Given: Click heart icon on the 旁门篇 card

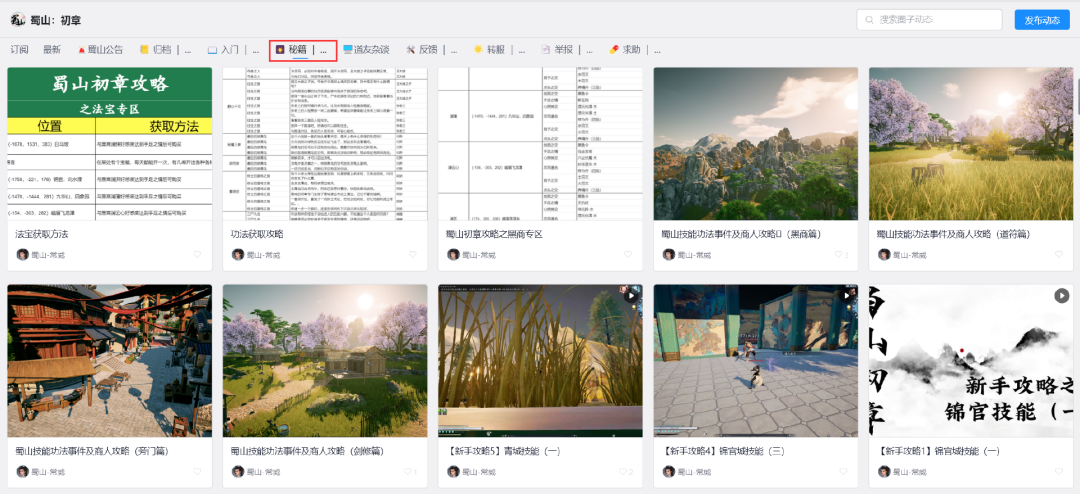Looking at the screenshot, I should point(197,472).
